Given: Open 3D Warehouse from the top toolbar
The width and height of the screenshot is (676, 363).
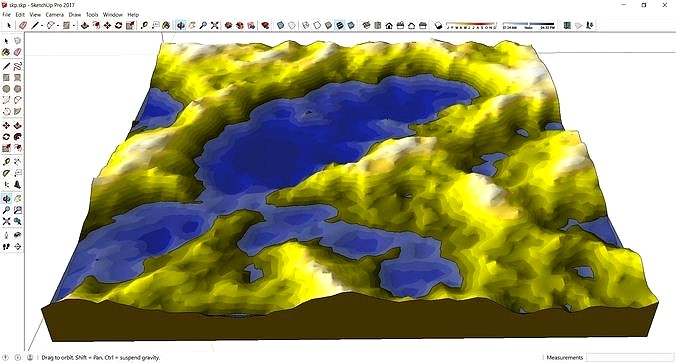Looking at the screenshot, I should click(228, 25).
